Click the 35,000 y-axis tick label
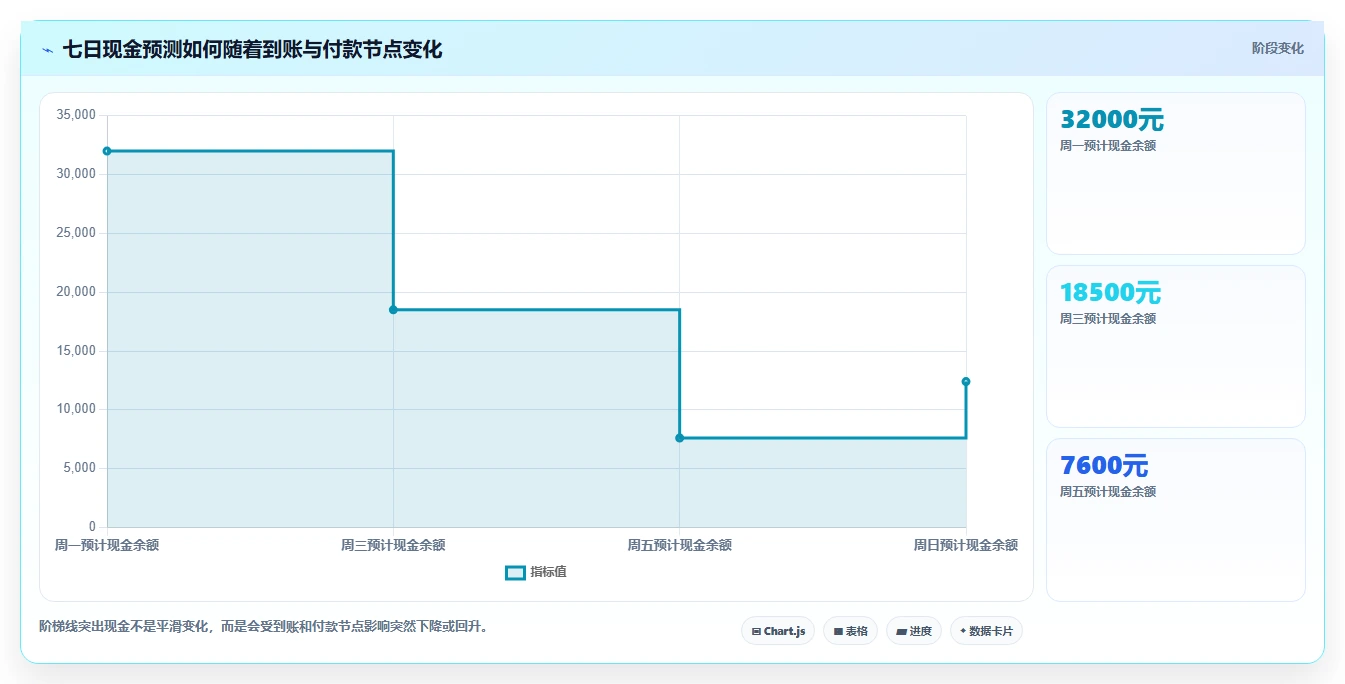Viewport: 1345px width, 684px height. click(77, 115)
